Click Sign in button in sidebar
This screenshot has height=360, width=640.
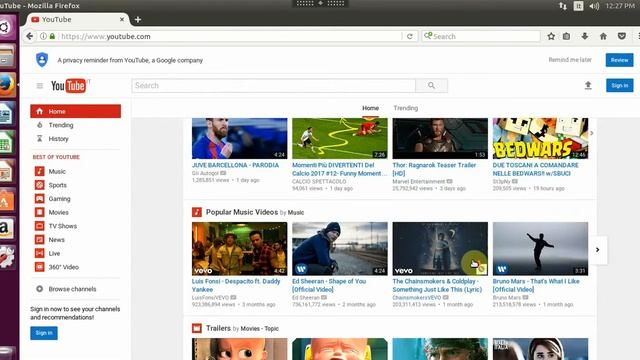[44, 333]
